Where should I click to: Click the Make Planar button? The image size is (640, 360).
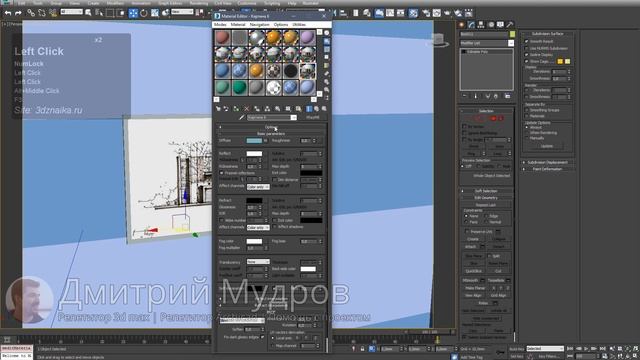(475, 288)
